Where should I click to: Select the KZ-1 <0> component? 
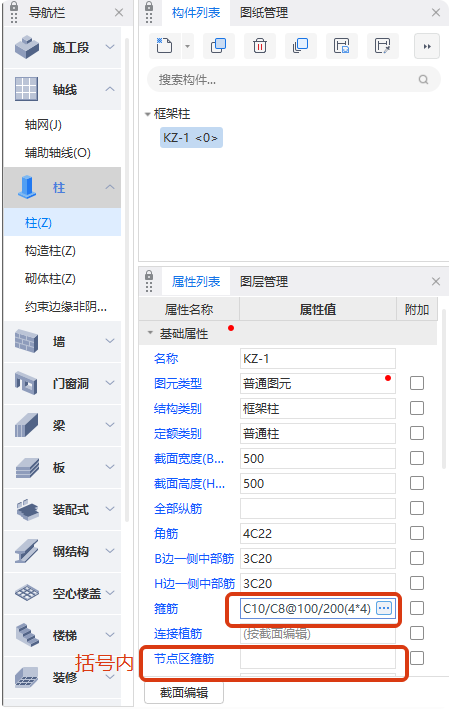click(x=191, y=137)
